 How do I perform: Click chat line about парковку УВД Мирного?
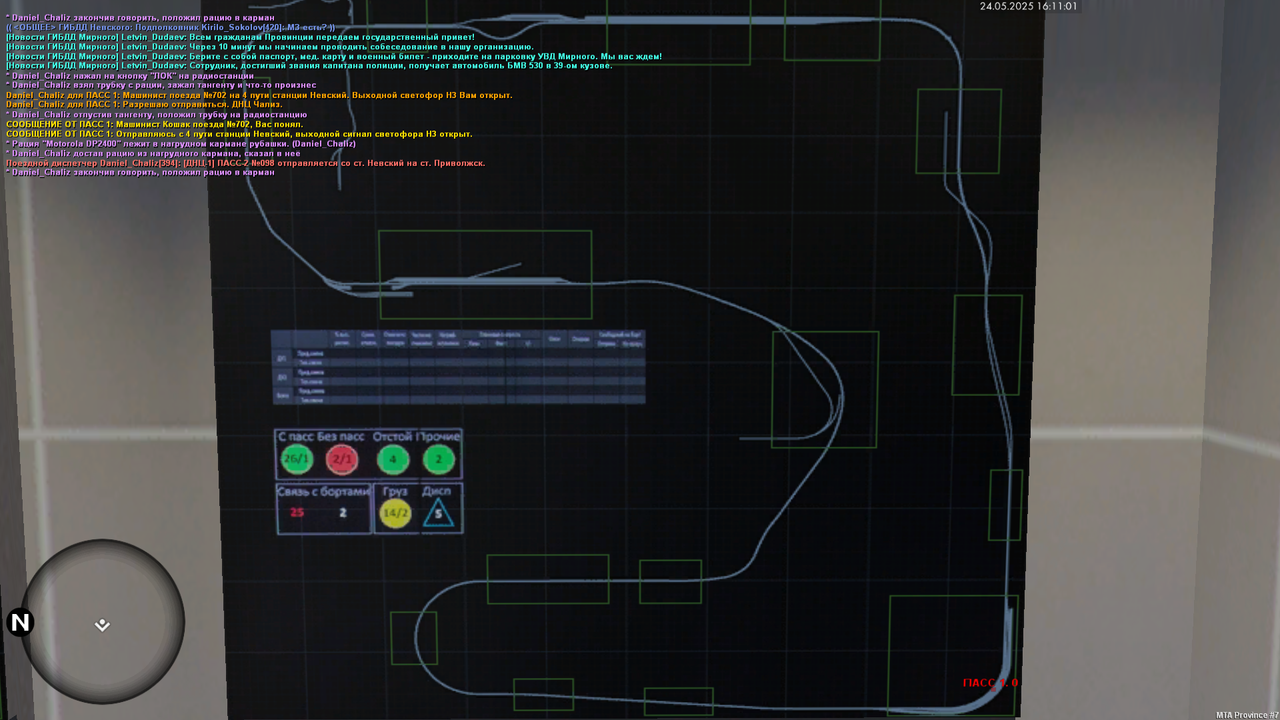(x=333, y=57)
